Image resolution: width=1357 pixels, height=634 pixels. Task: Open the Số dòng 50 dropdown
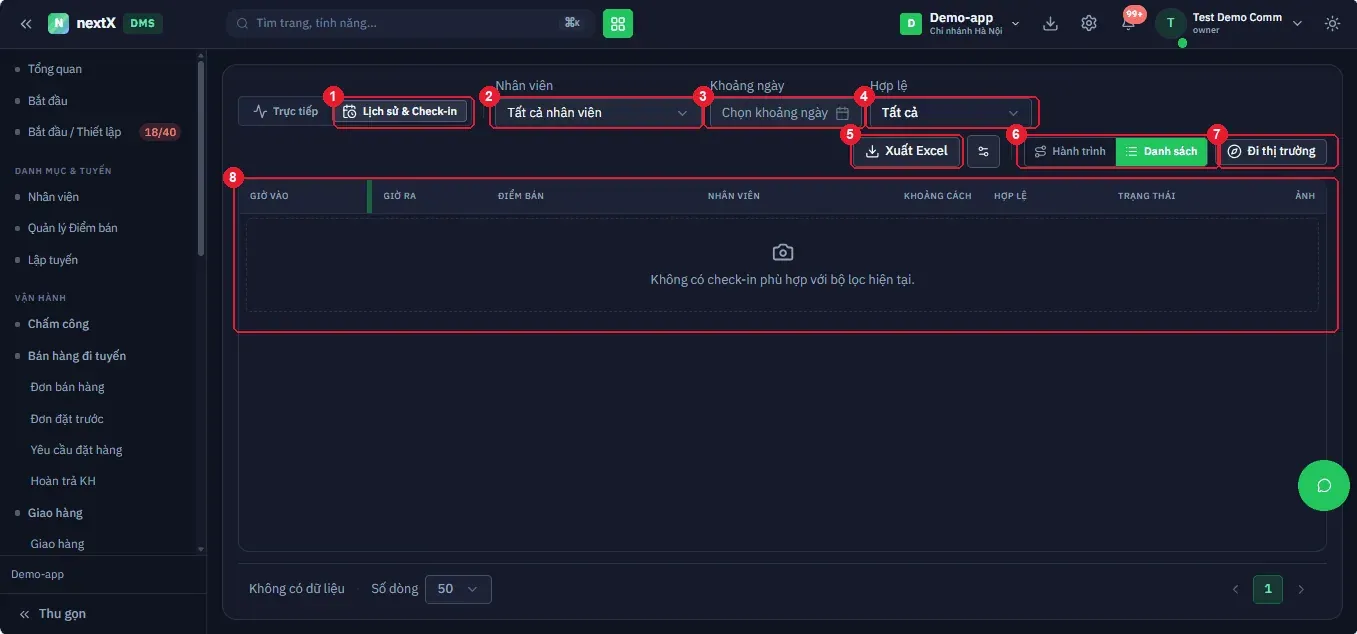click(x=458, y=589)
